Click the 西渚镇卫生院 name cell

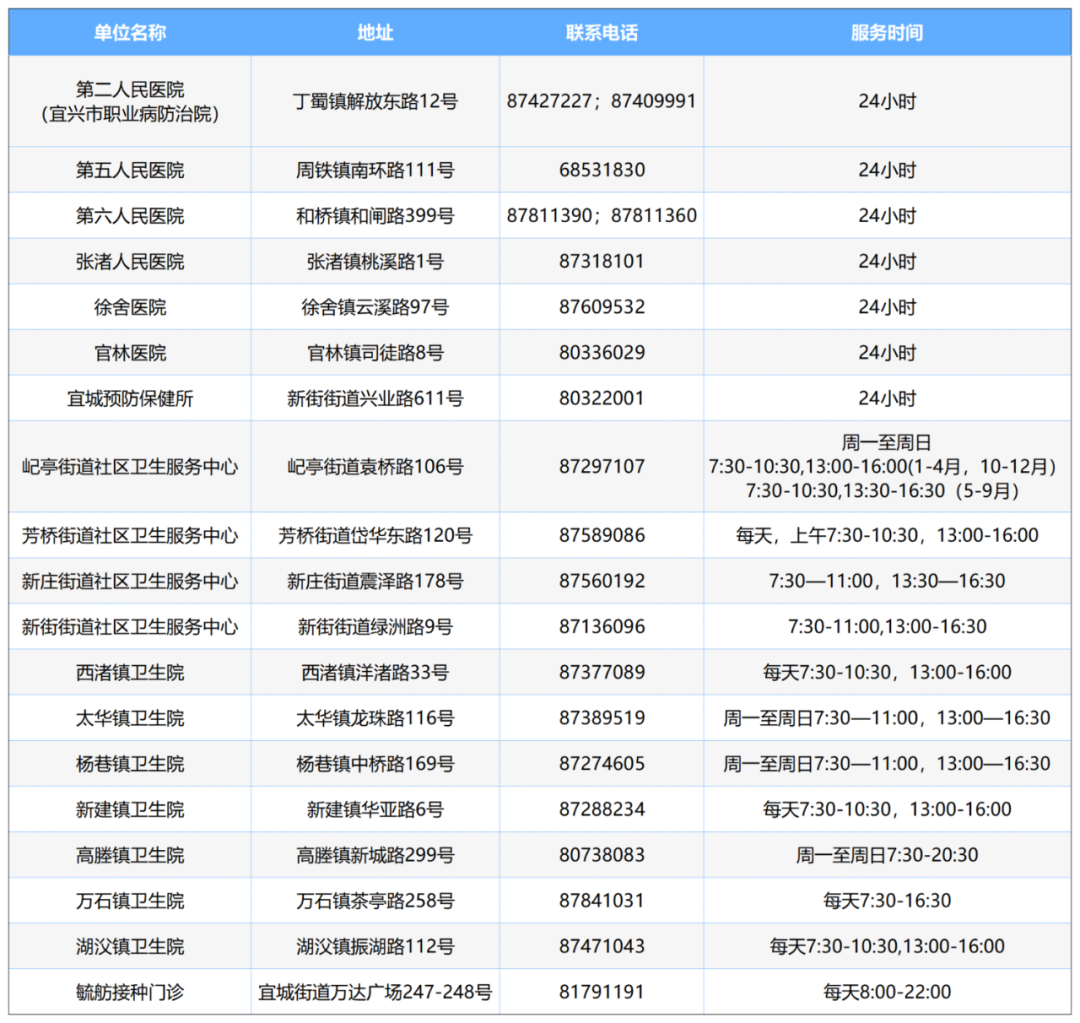130,673
